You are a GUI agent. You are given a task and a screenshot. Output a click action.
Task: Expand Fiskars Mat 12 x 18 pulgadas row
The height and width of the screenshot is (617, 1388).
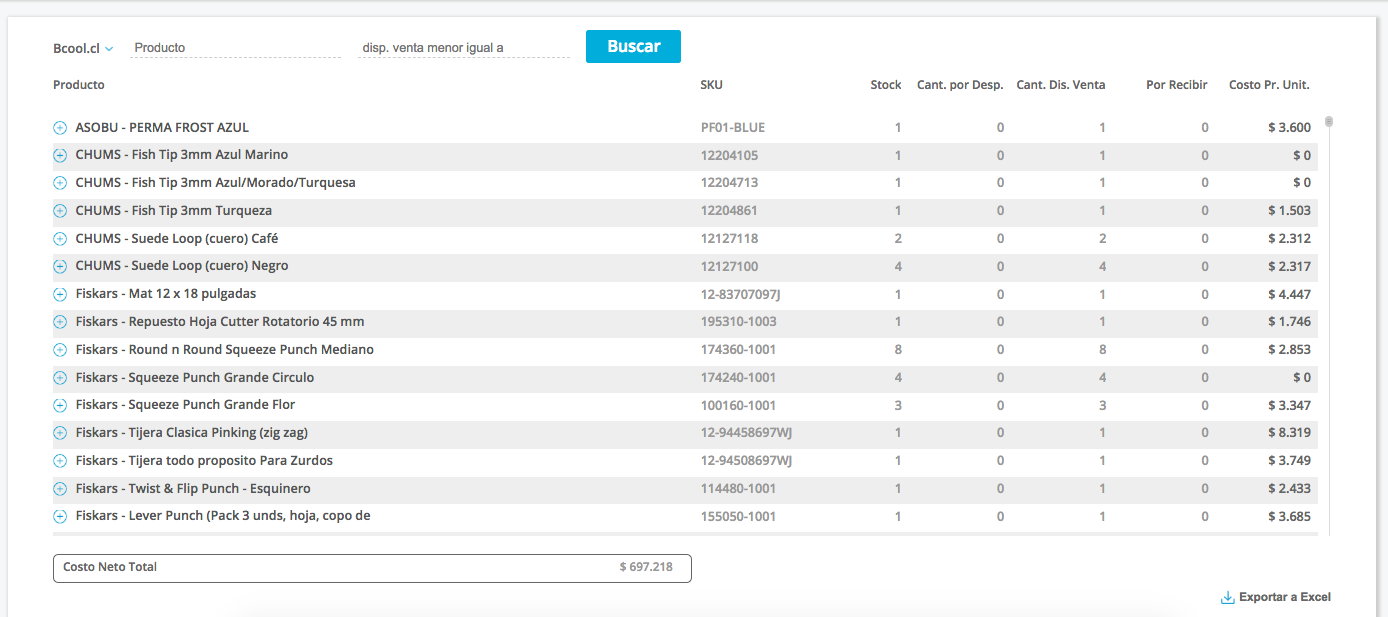pos(59,294)
